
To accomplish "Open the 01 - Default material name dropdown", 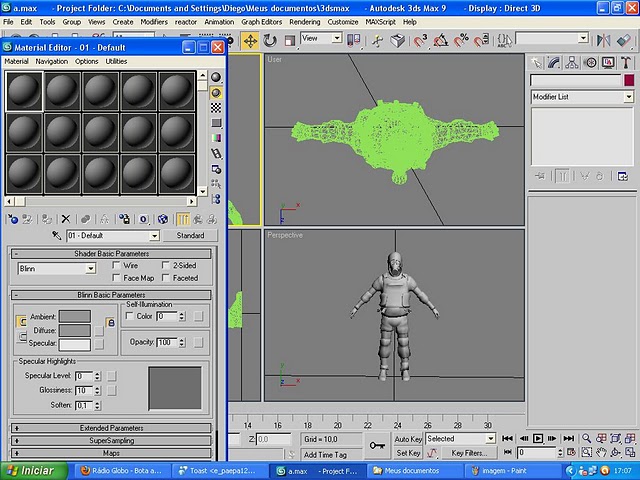I will [x=154, y=236].
